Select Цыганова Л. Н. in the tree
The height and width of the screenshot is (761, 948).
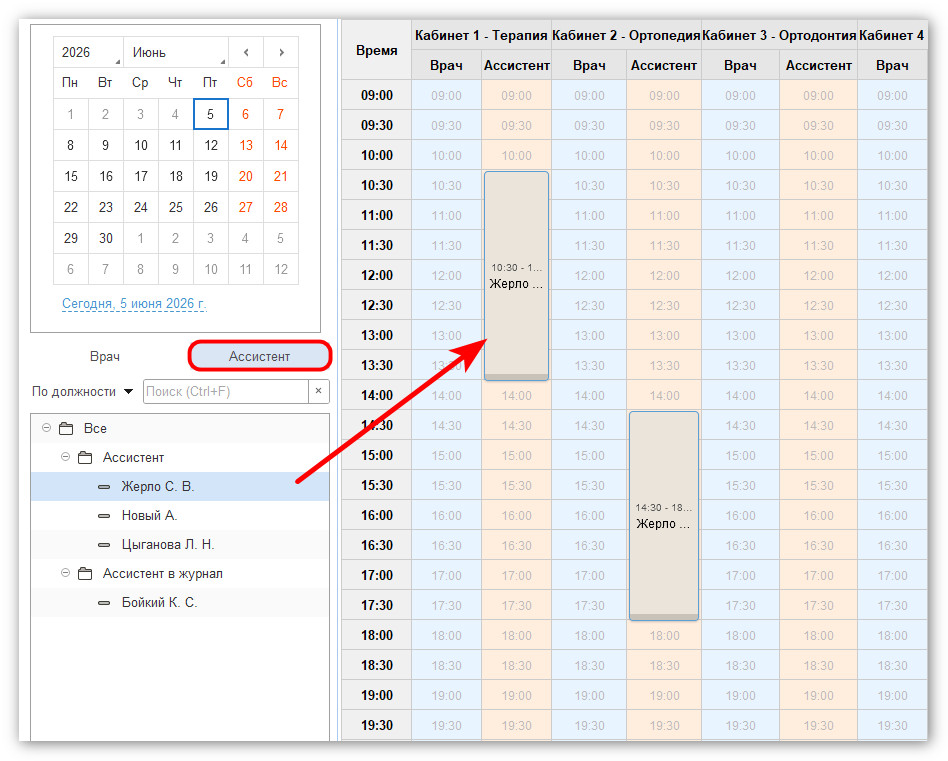tap(180, 545)
